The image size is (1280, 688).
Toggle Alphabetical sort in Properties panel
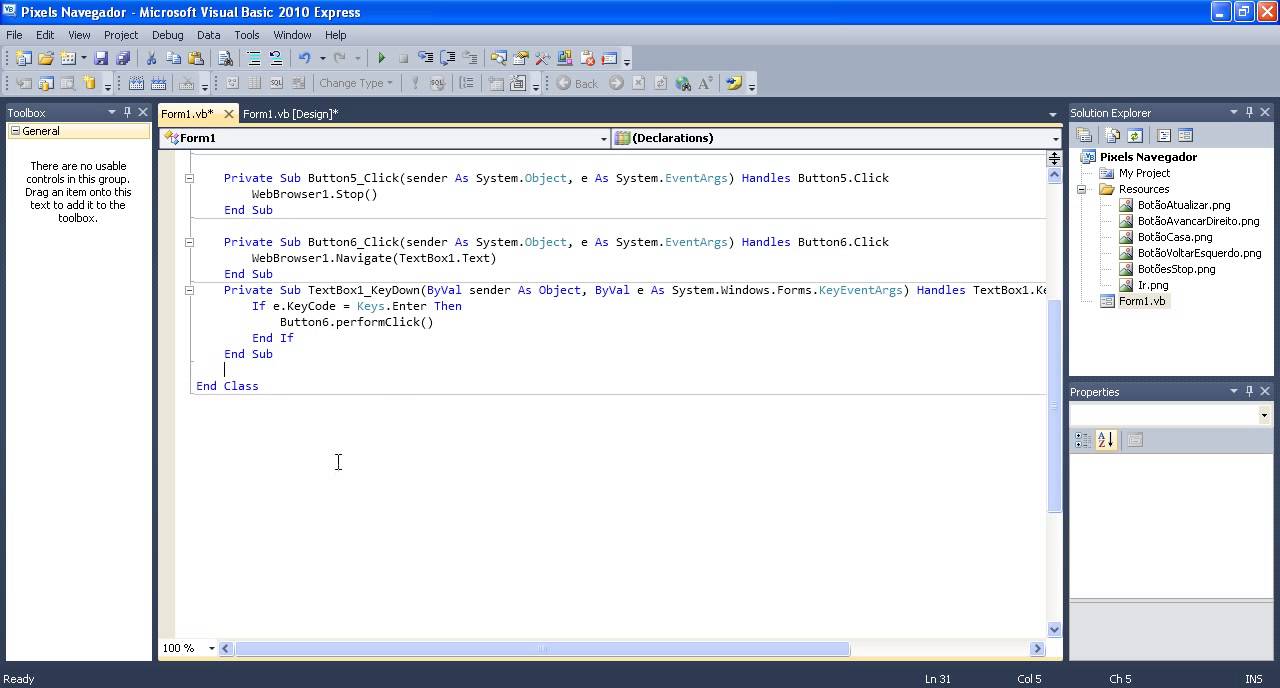click(x=1105, y=440)
